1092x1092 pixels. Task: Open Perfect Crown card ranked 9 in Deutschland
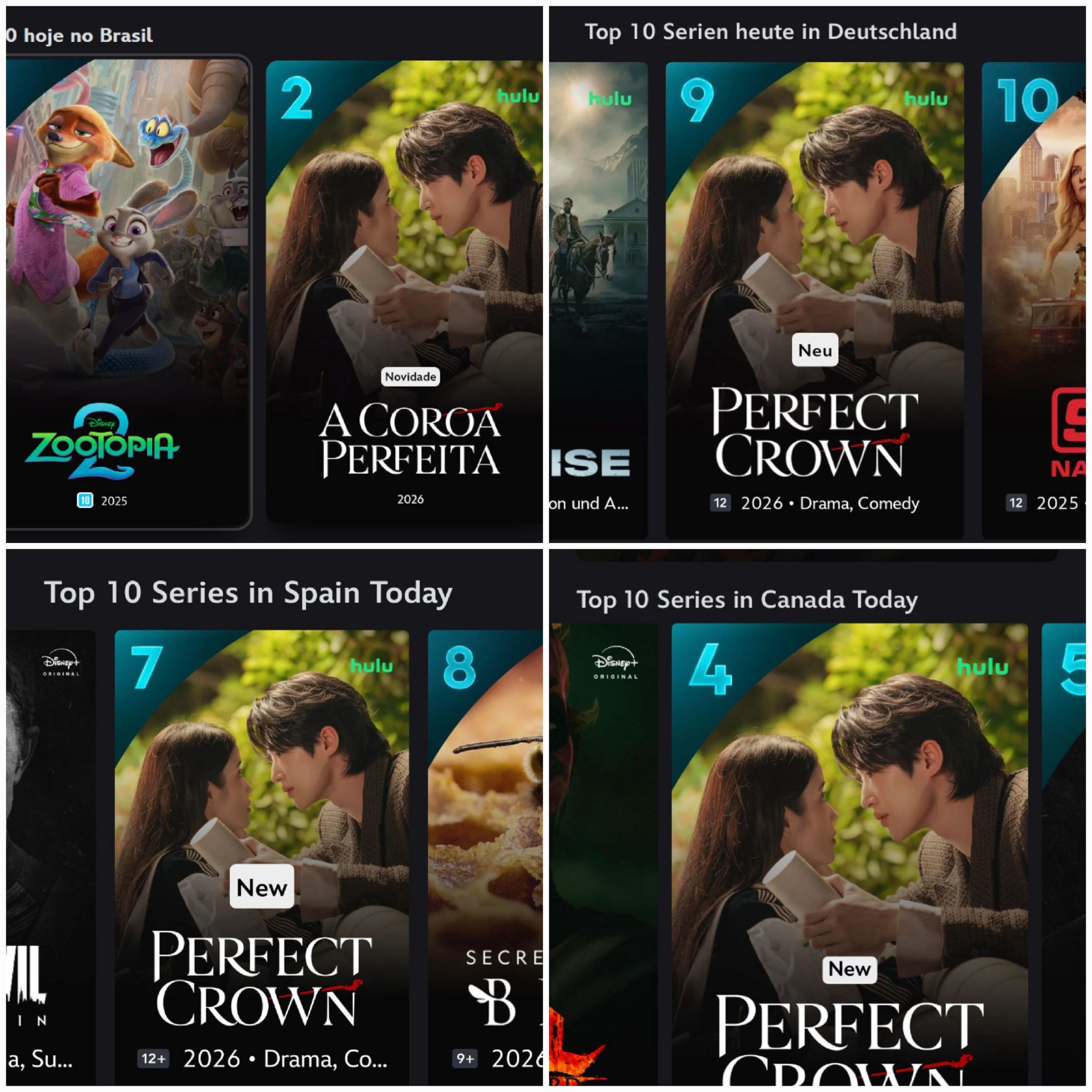coord(815,300)
